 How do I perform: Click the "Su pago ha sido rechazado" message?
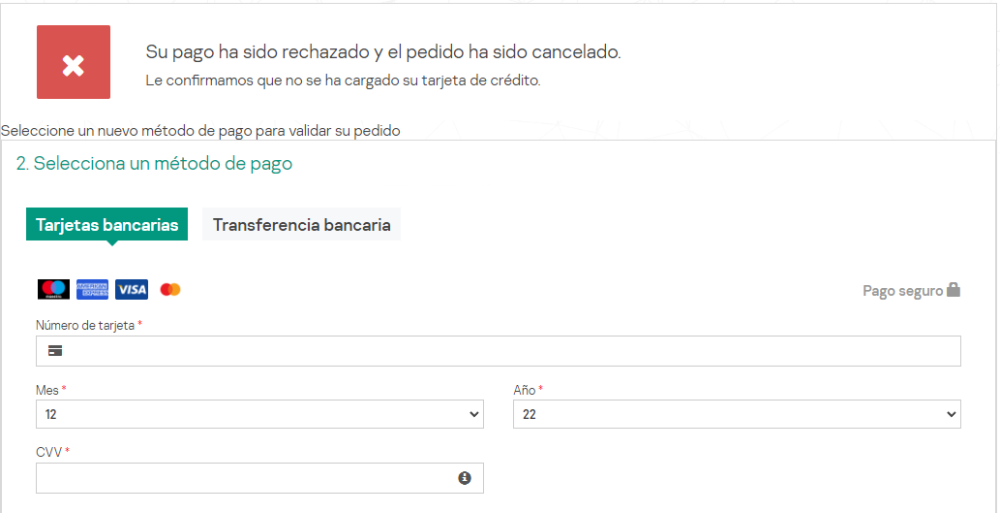[x=383, y=52]
